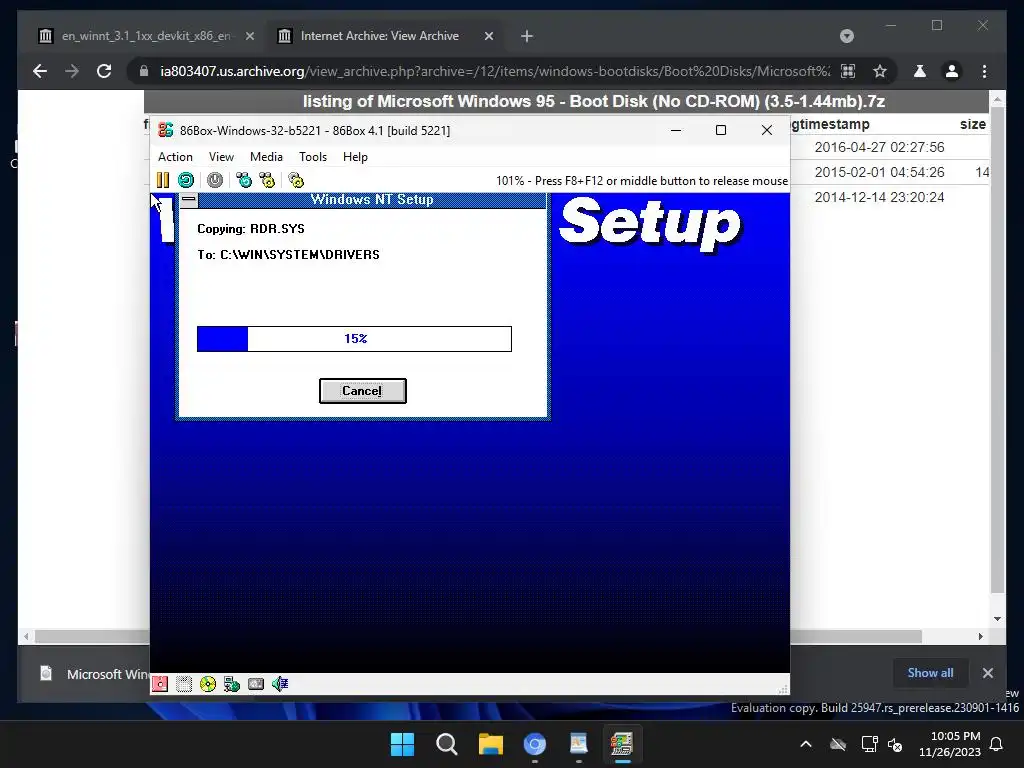Open a new browser tab

527,36
